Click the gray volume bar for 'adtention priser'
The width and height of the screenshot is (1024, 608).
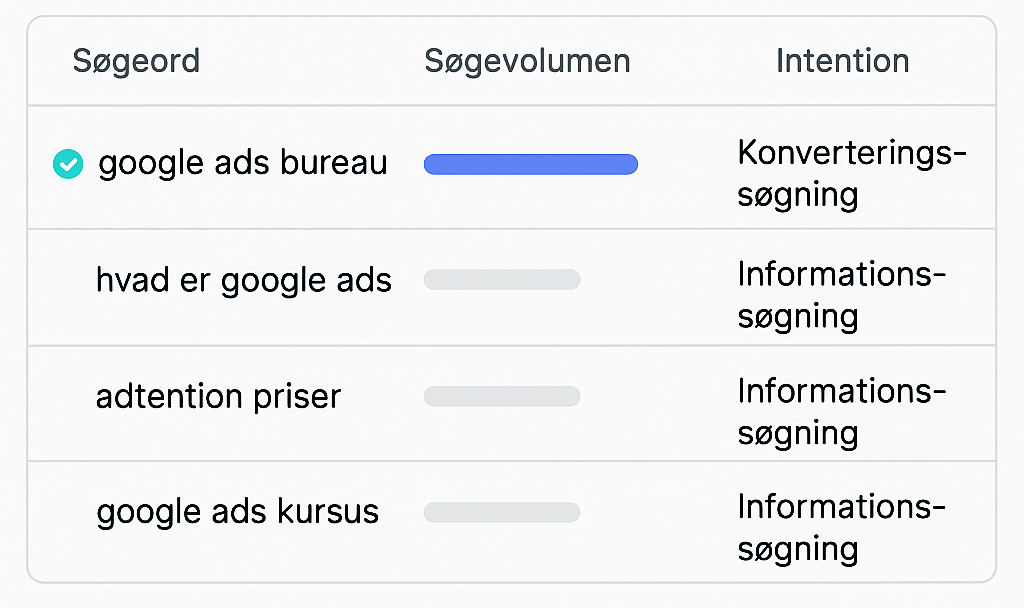coord(501,397)
